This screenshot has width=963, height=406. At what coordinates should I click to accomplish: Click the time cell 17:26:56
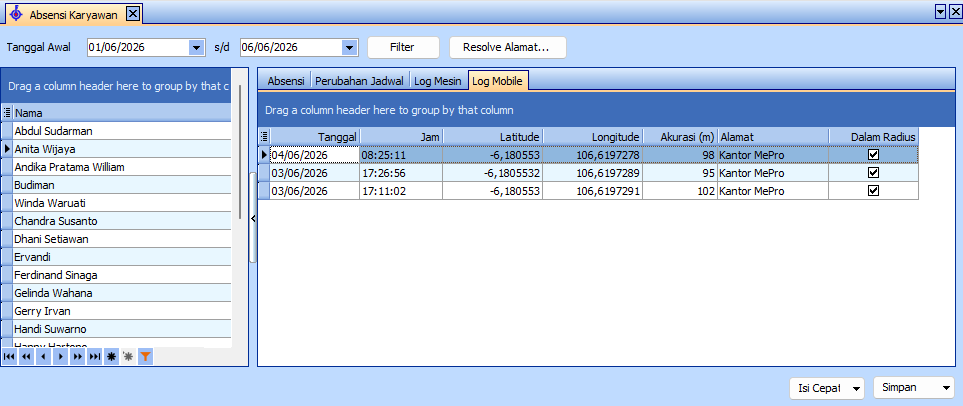point(401,173)
